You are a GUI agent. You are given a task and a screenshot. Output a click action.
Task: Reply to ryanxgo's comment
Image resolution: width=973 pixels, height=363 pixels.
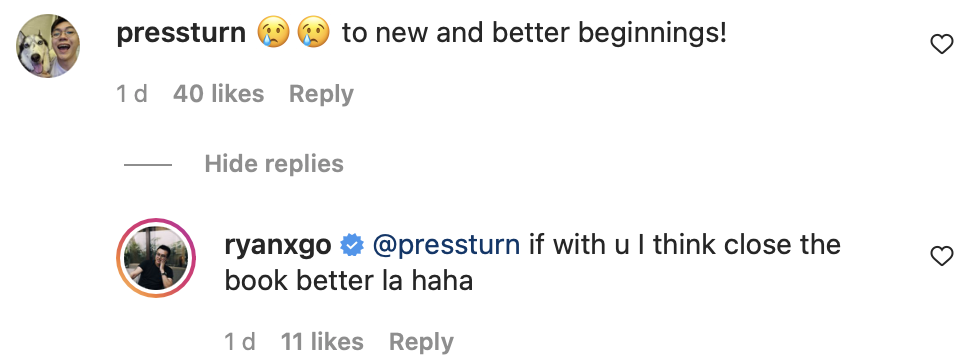coord(421,342)
